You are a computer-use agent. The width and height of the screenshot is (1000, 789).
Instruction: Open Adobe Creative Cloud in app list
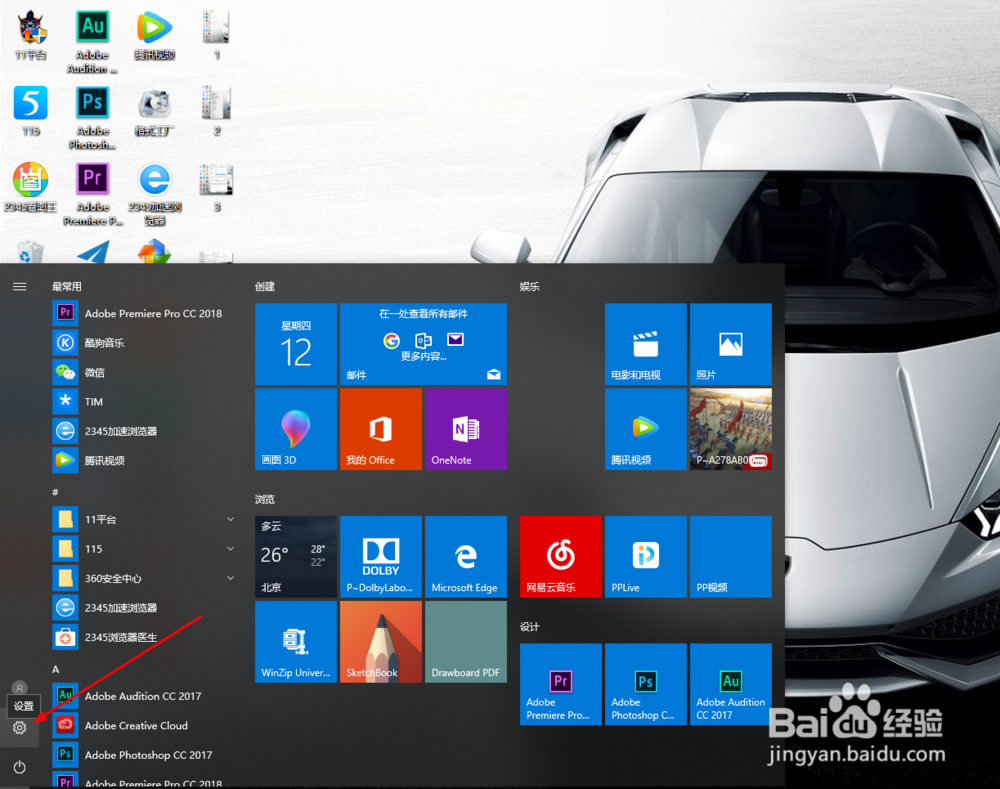click(x=144, y=725)
